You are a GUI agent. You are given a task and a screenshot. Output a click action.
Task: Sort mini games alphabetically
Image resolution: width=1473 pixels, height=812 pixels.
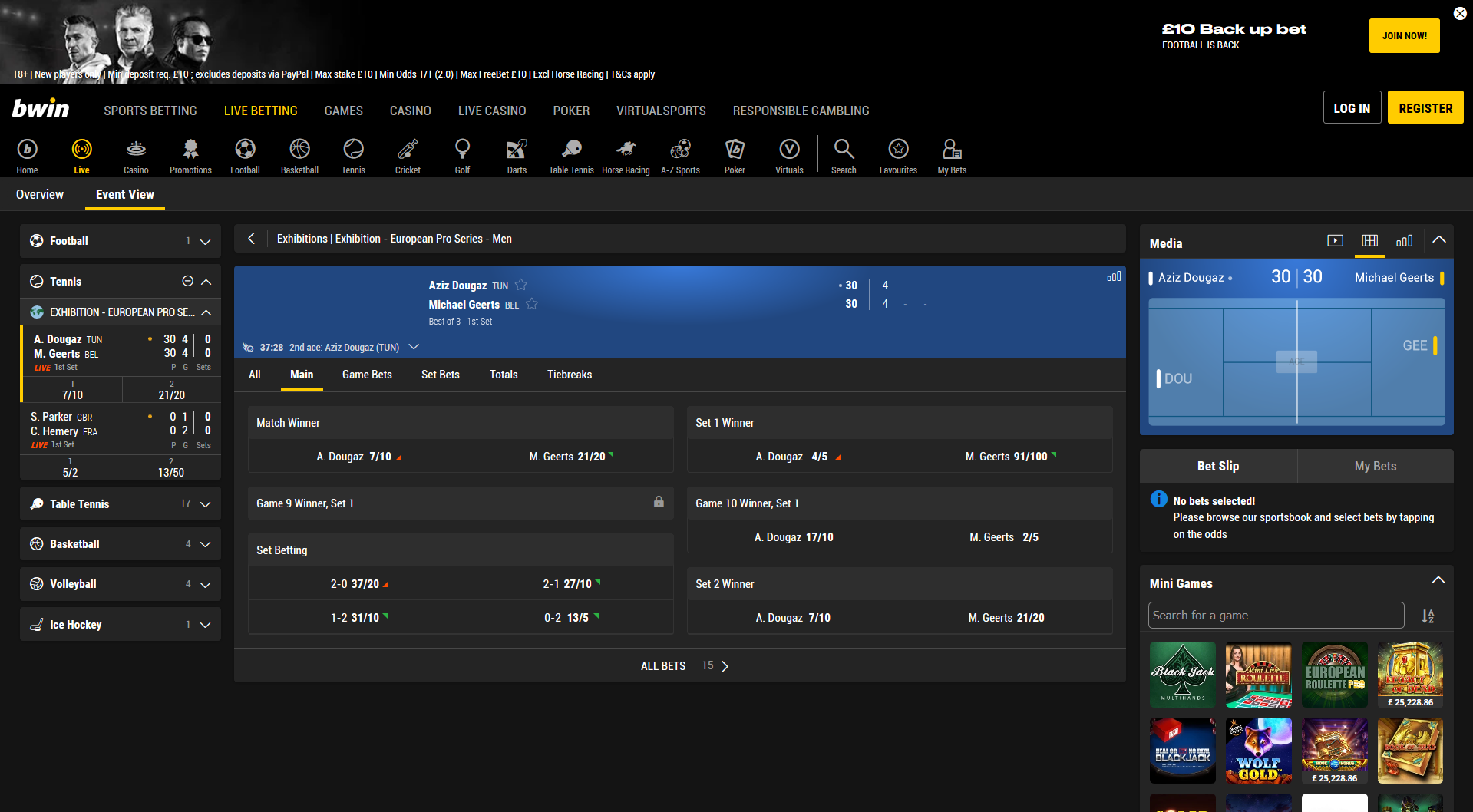[1428, 616]
